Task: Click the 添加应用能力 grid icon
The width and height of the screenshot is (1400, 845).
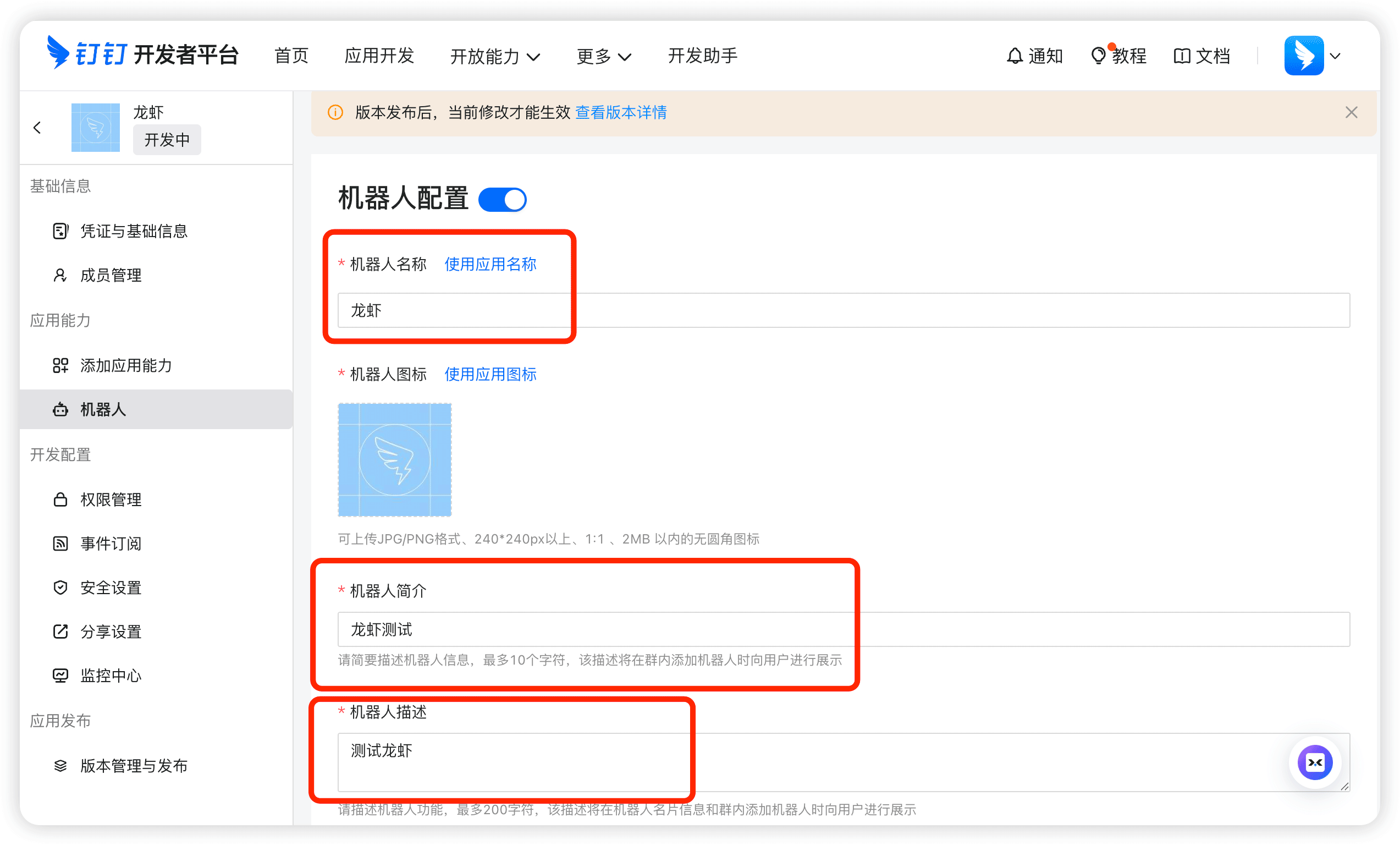Action: click(60, 365)
